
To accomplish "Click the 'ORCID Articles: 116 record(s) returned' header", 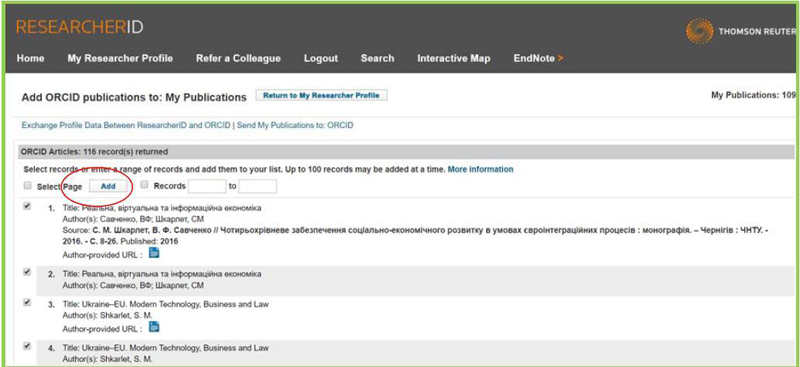I will [94, 152].
